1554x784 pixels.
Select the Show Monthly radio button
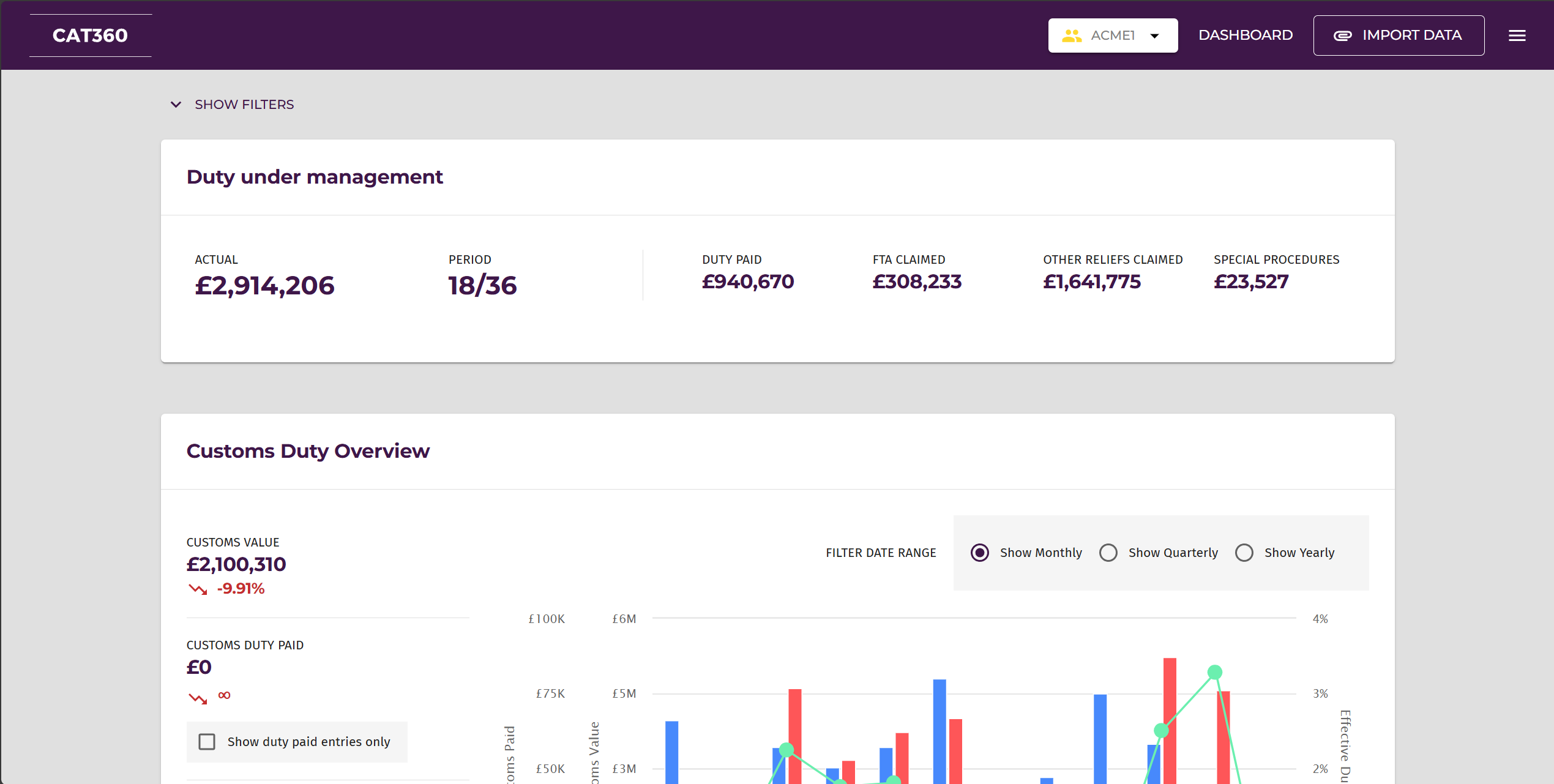[x=980, y=553]
